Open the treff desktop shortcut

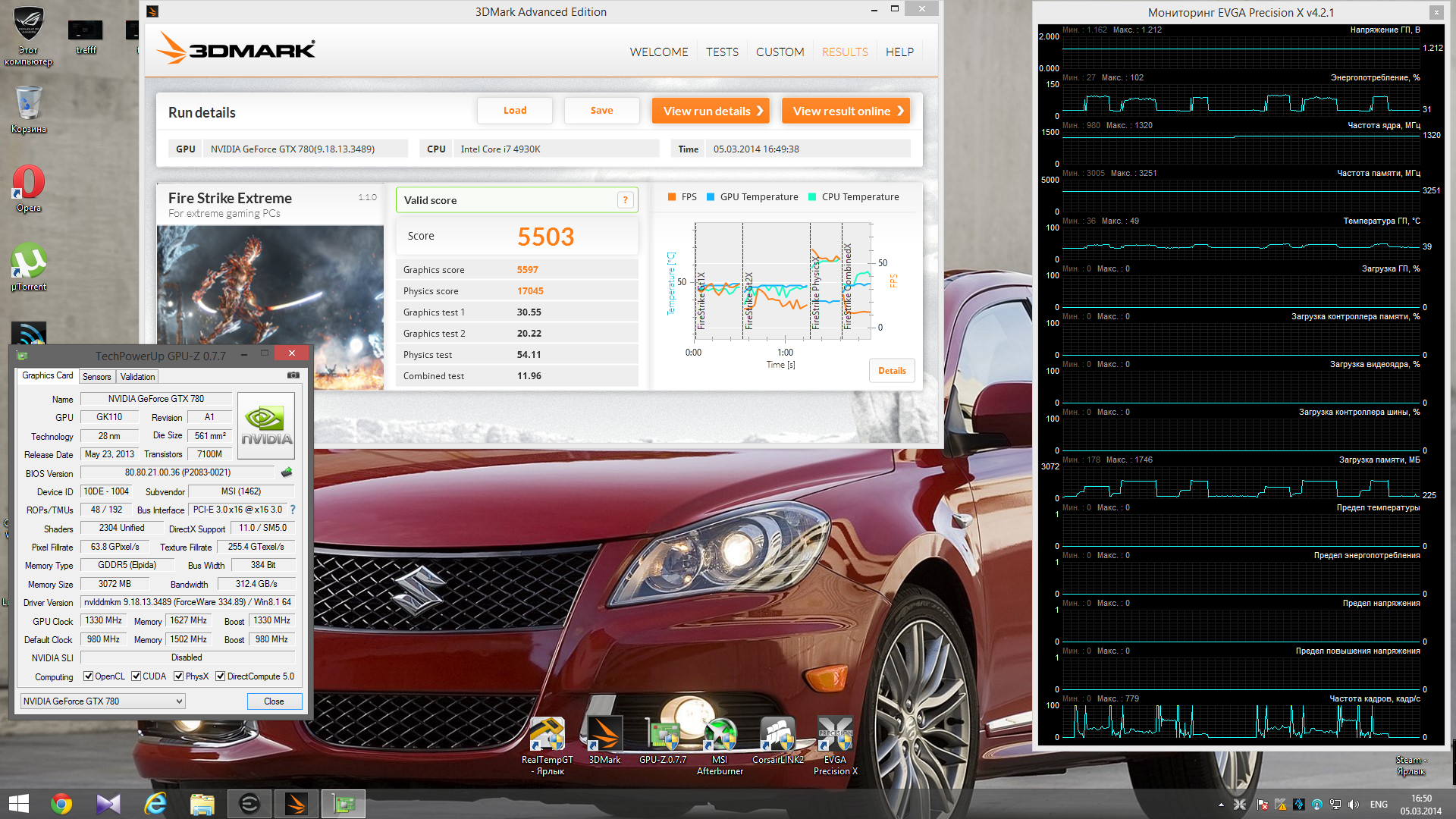click(86, 36)
